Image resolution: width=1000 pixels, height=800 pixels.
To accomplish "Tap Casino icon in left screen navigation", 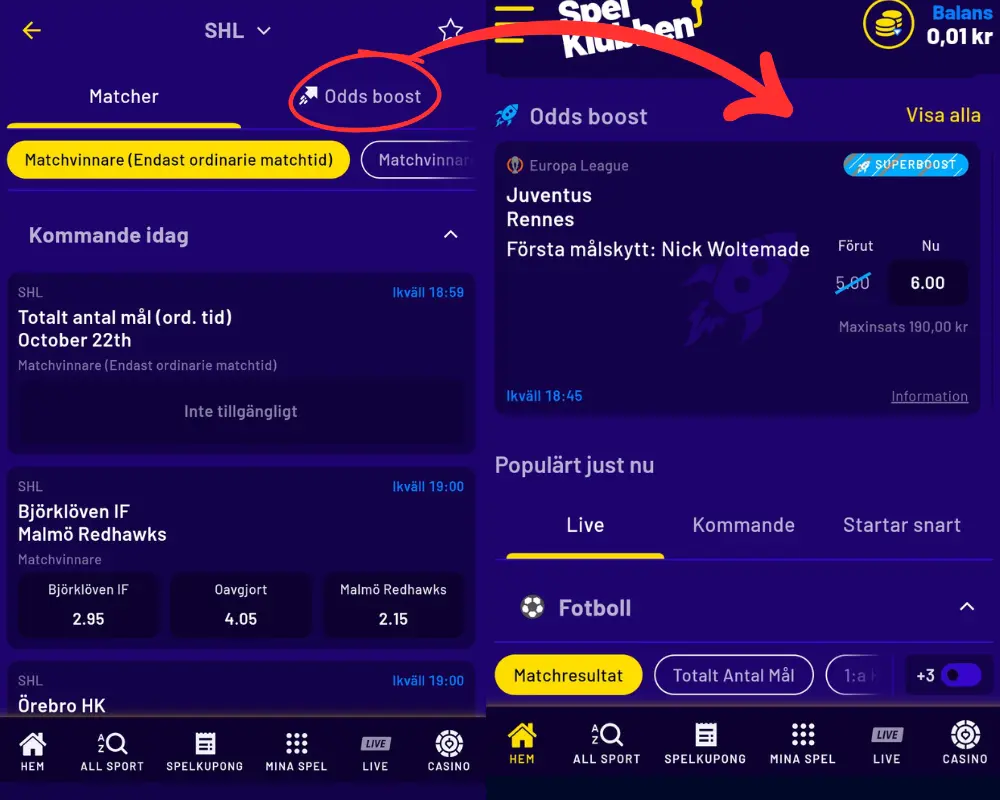I will pyautogui.click(x=449, y=752).
